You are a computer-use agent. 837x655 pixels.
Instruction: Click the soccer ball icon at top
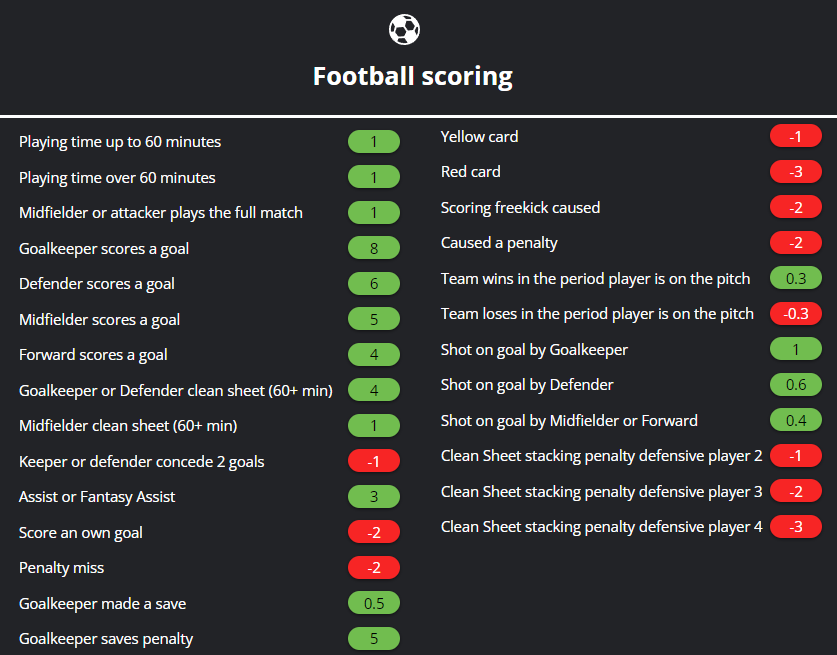(404, 29)
